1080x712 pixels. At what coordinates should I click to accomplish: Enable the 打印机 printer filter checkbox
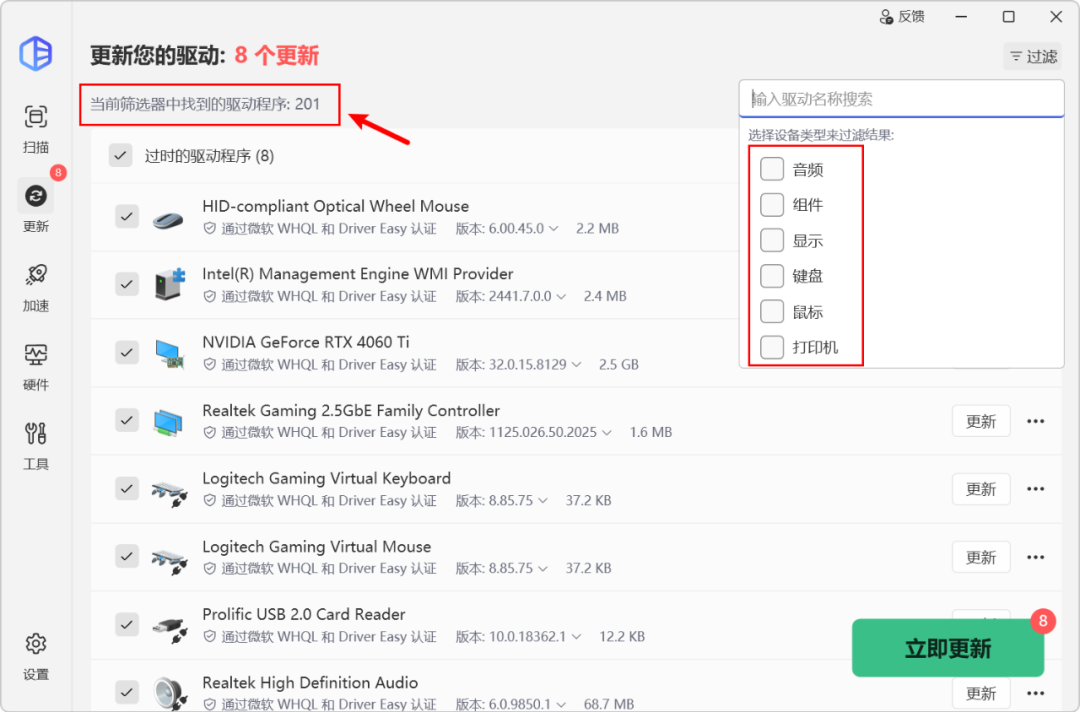[771, 347]
